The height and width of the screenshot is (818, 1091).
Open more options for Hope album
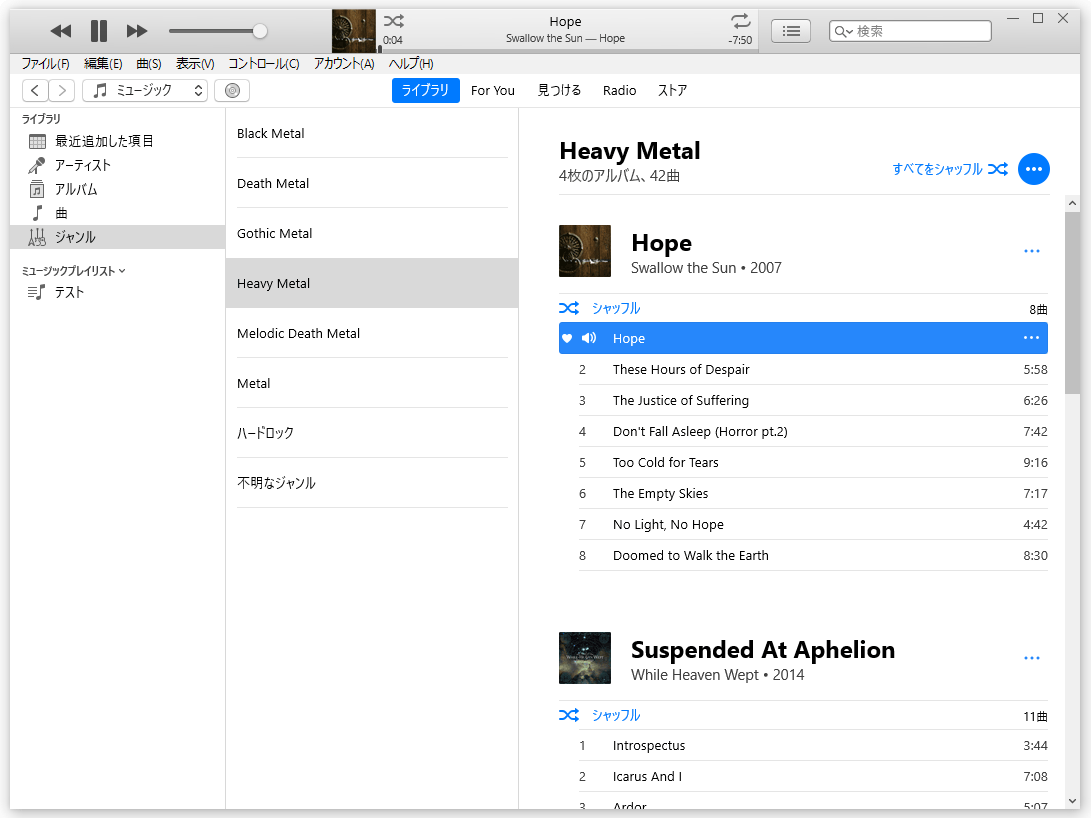point(1032,251)
